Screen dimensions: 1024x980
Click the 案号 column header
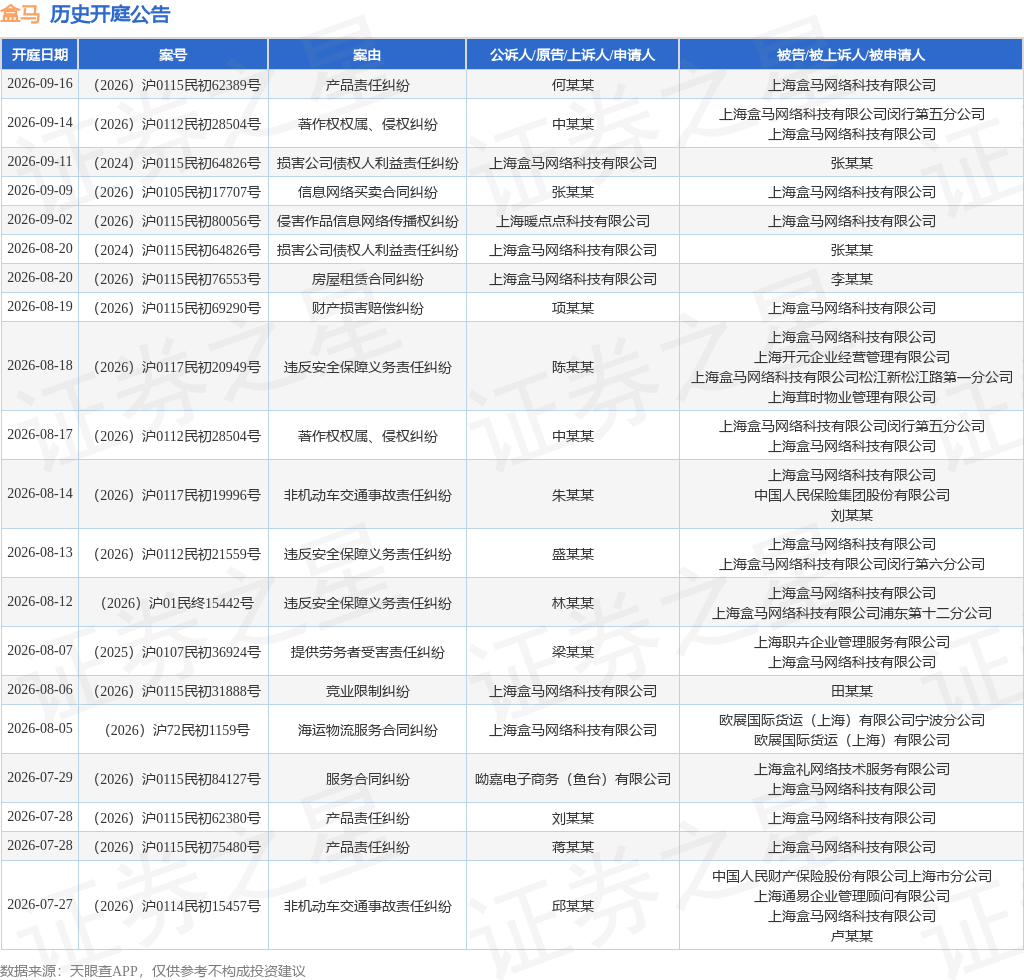[173, 55]
